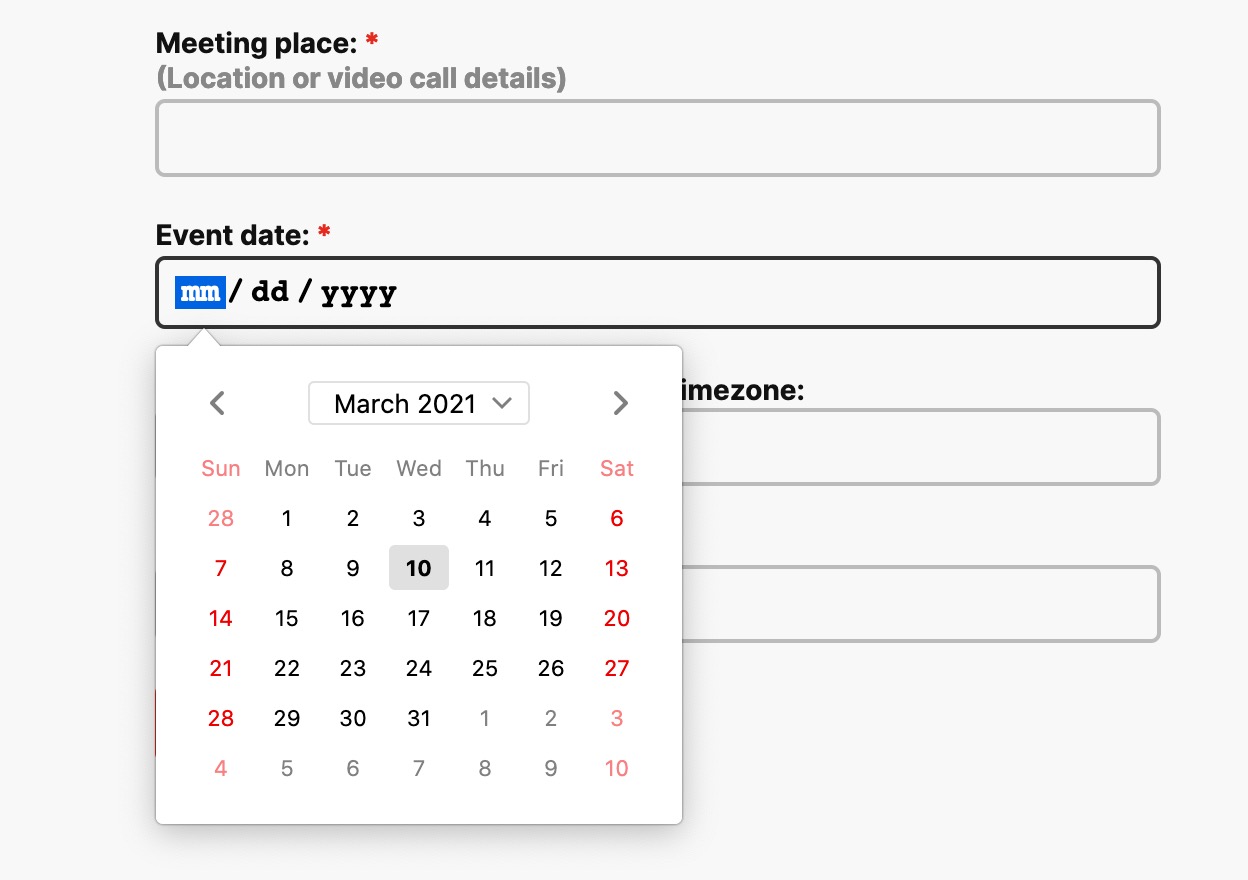The height and width of the screenshot is (880, 1248).
Task: Go to next month in calendar
Action: pos(621,403)
